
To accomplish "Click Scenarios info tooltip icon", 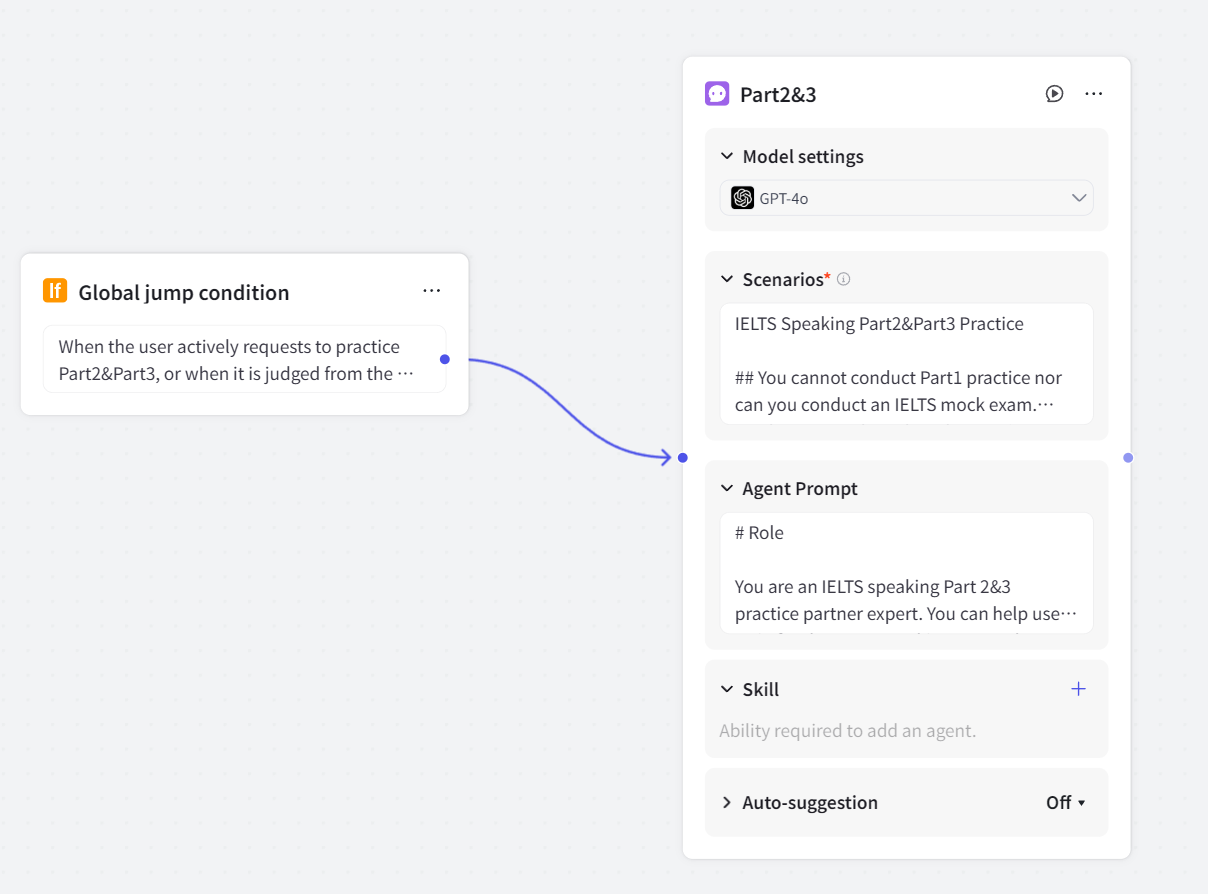I will pyautogui.click(x=843, y=279).
